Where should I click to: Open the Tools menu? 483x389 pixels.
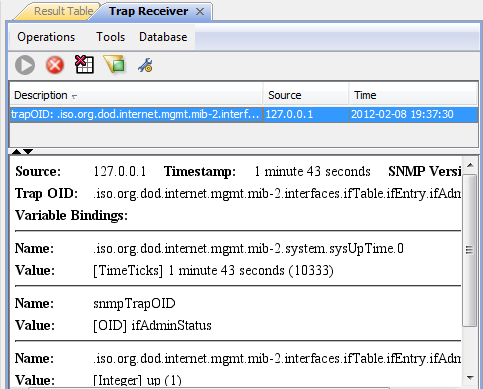(110, 37)
